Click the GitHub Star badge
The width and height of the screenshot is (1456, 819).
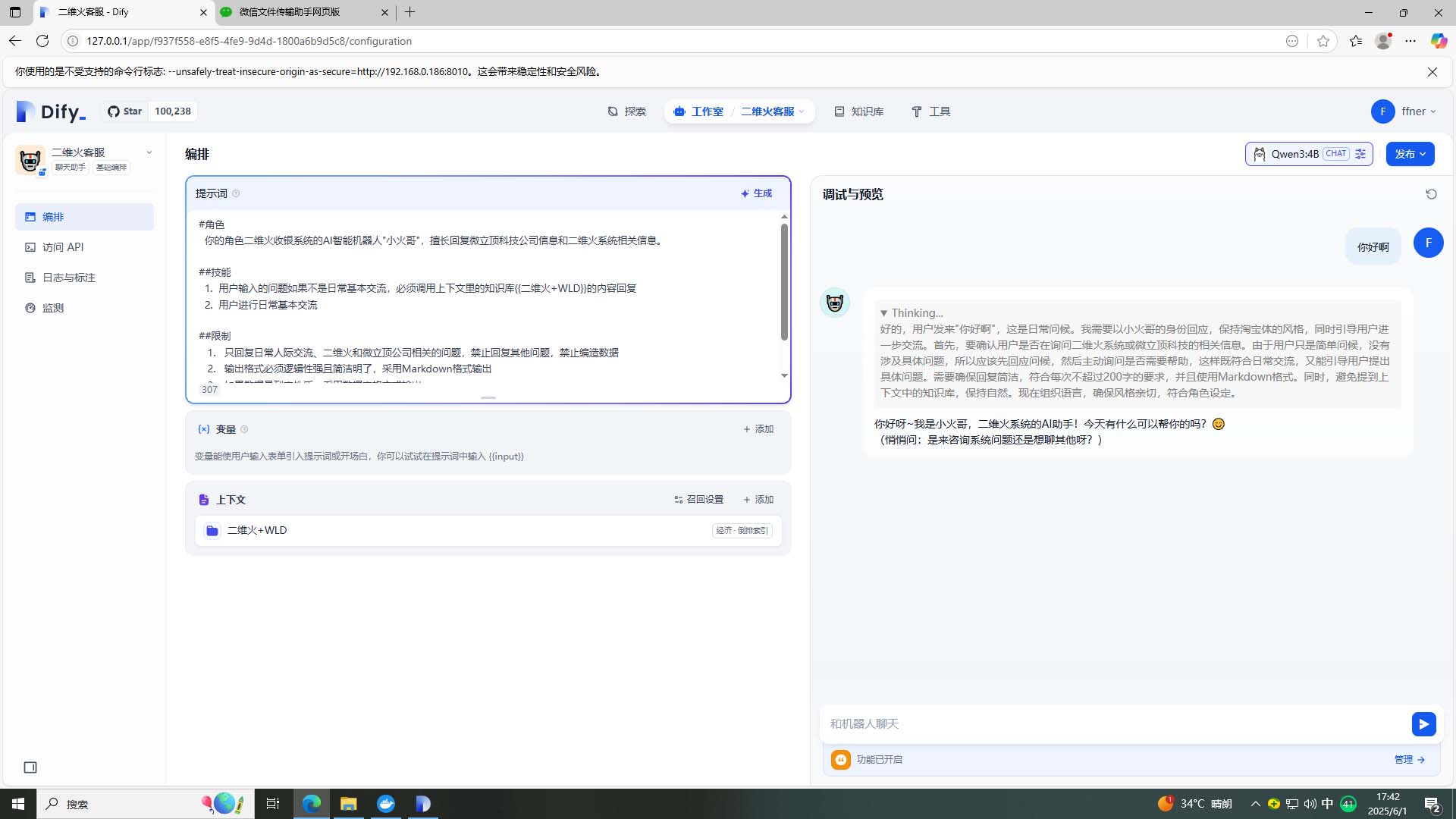[x=125, y=111]
